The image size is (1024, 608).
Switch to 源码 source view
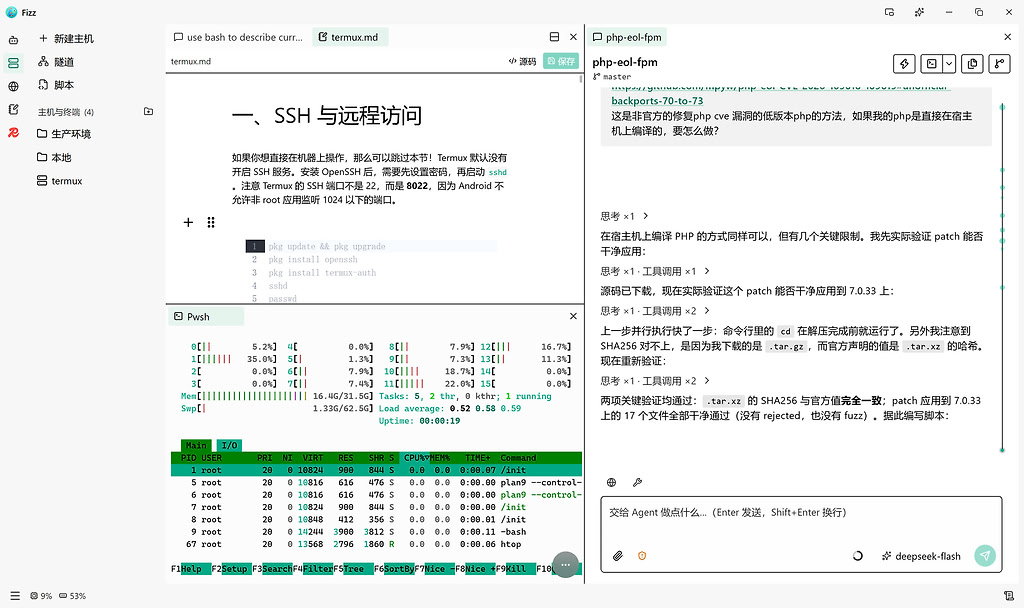click(x=522, y=61)
